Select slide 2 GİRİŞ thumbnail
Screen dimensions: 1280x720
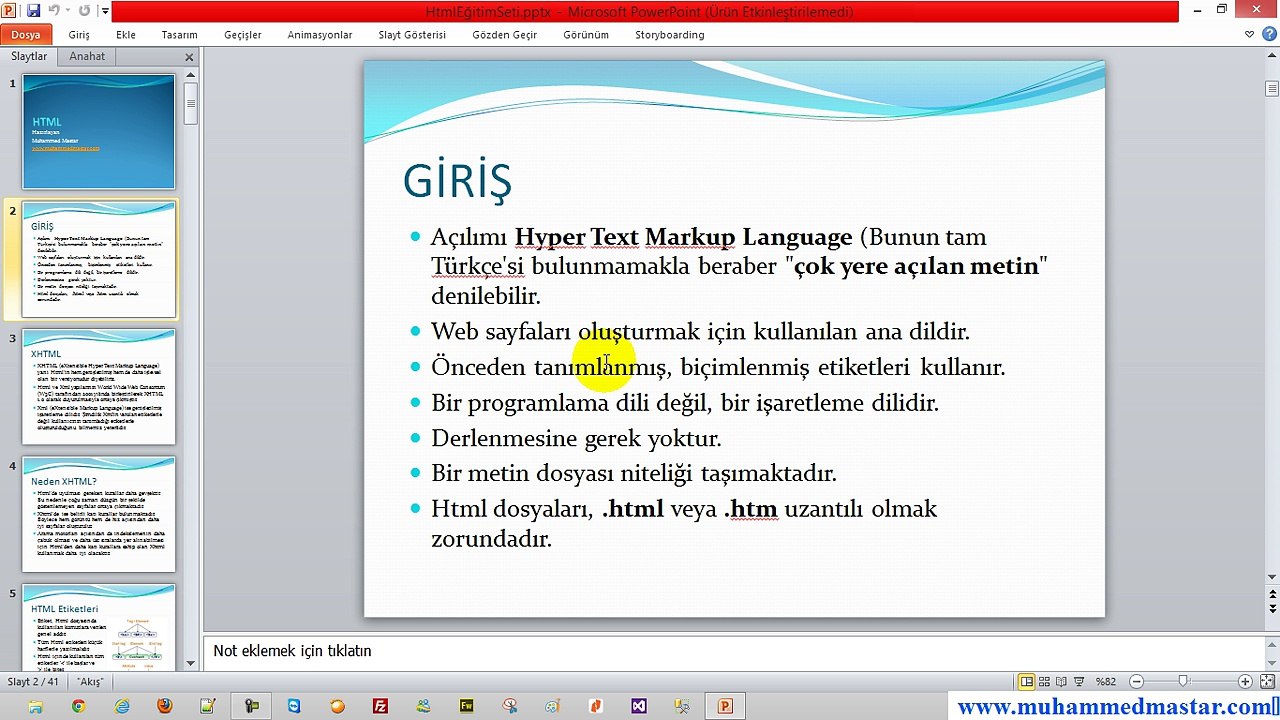point(99,259)
